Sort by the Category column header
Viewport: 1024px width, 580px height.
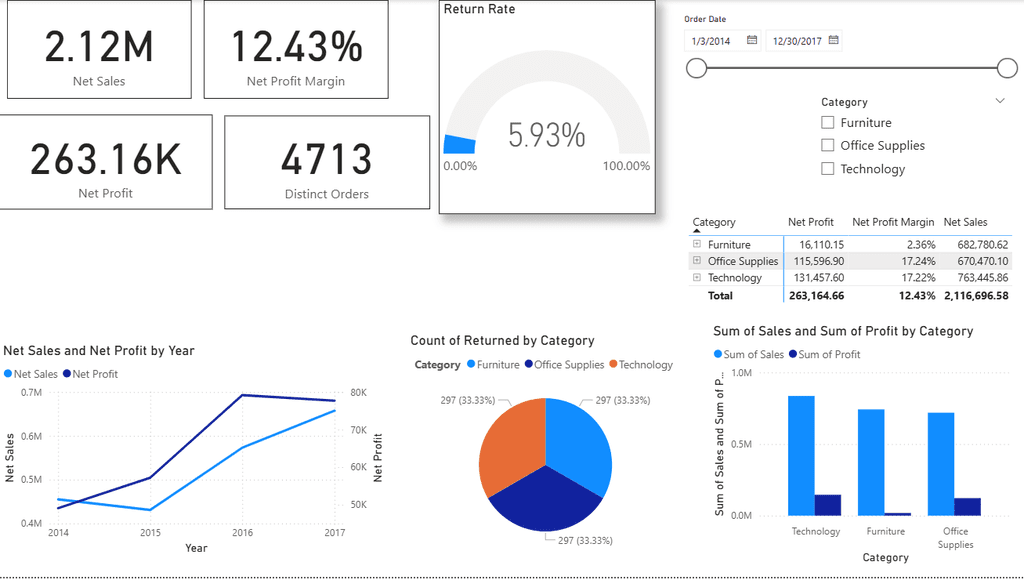(714, 222)
